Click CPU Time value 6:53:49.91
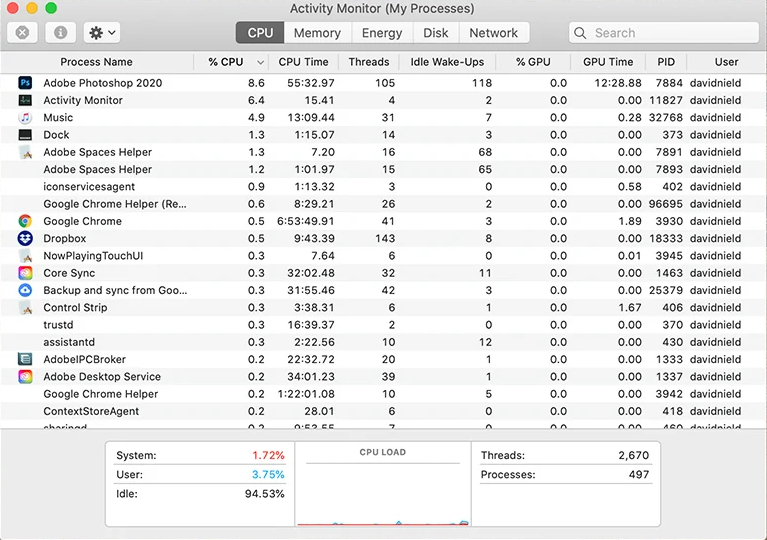The height and width of the screenshot is (540, 767). [306, 221]
